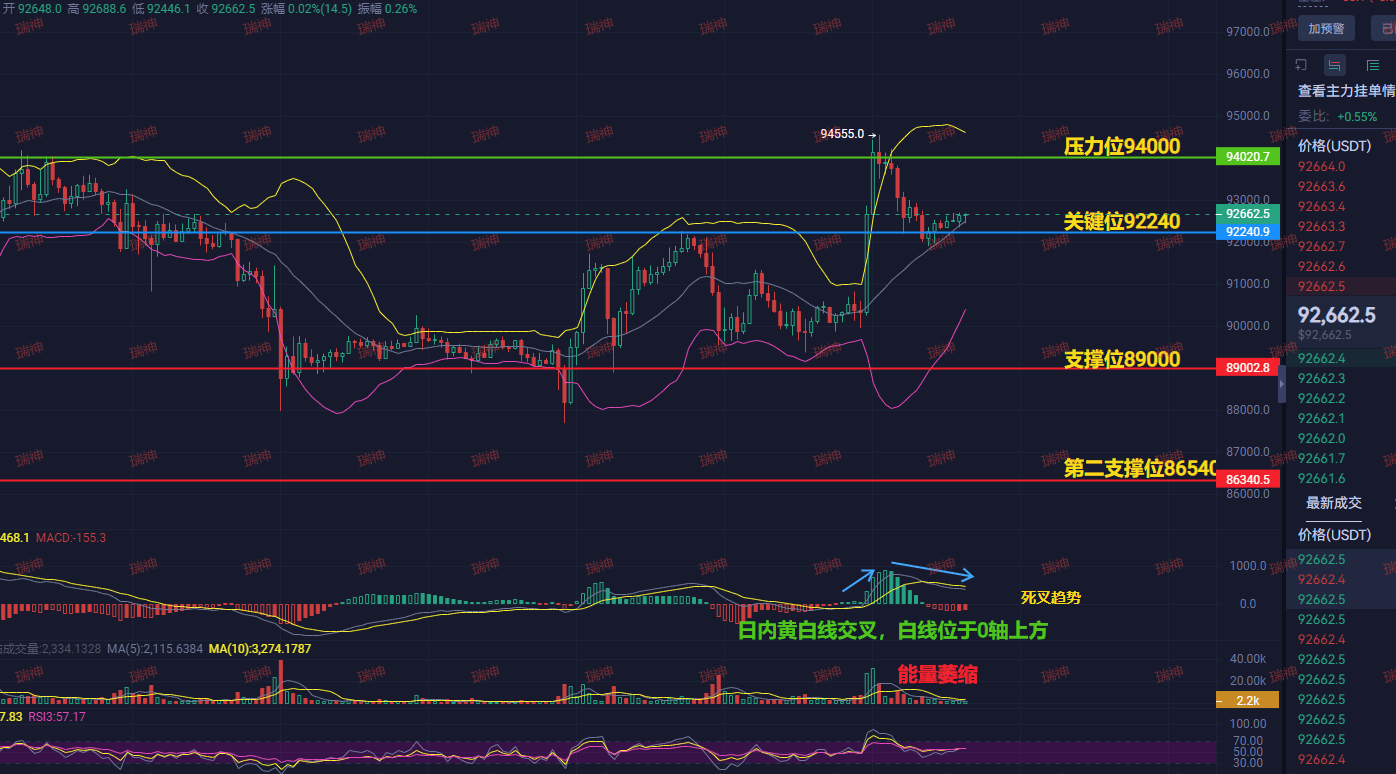Select the first order book layout icon
Screen dimensions: 1396x774
coord(1301,65)
